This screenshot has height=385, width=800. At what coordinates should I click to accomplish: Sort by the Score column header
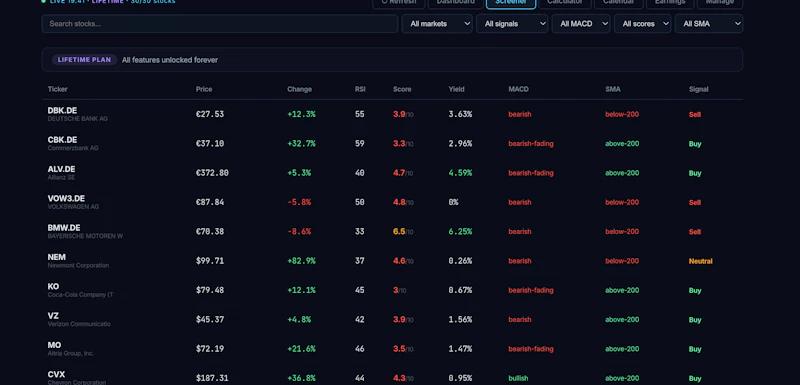[402, 89]
